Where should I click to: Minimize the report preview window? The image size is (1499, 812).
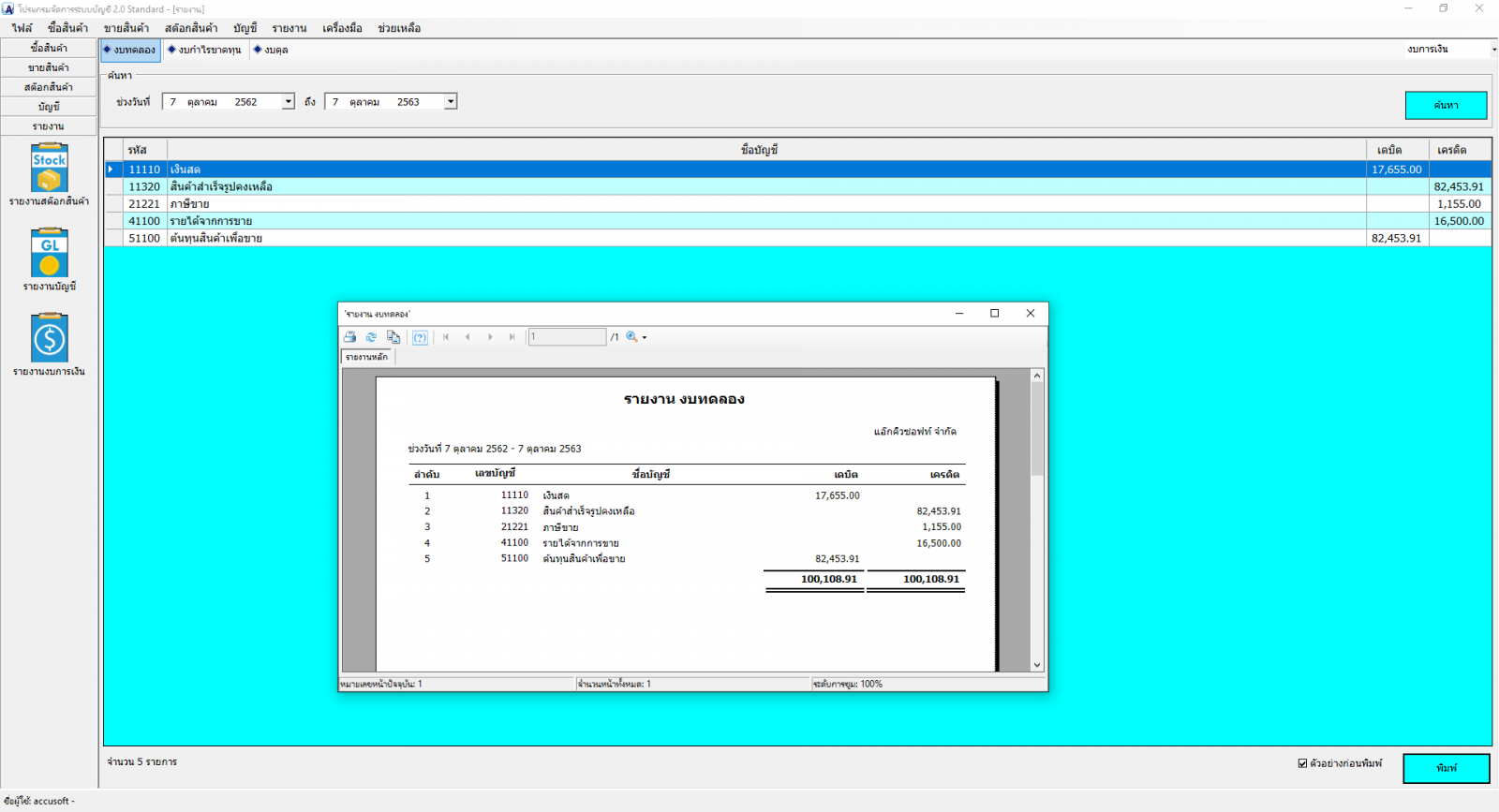(x=959, y=314)
